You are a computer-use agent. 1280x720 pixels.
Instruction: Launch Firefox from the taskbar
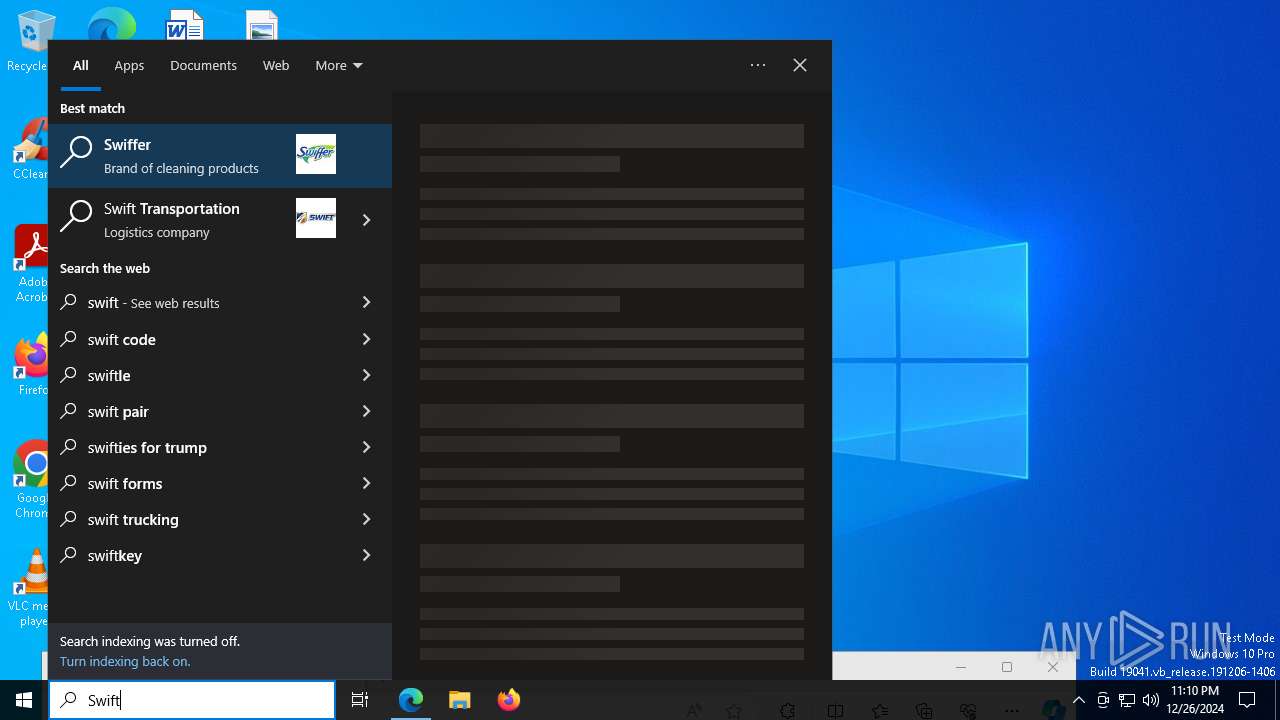pyautogui.click(x=509, y=700)
